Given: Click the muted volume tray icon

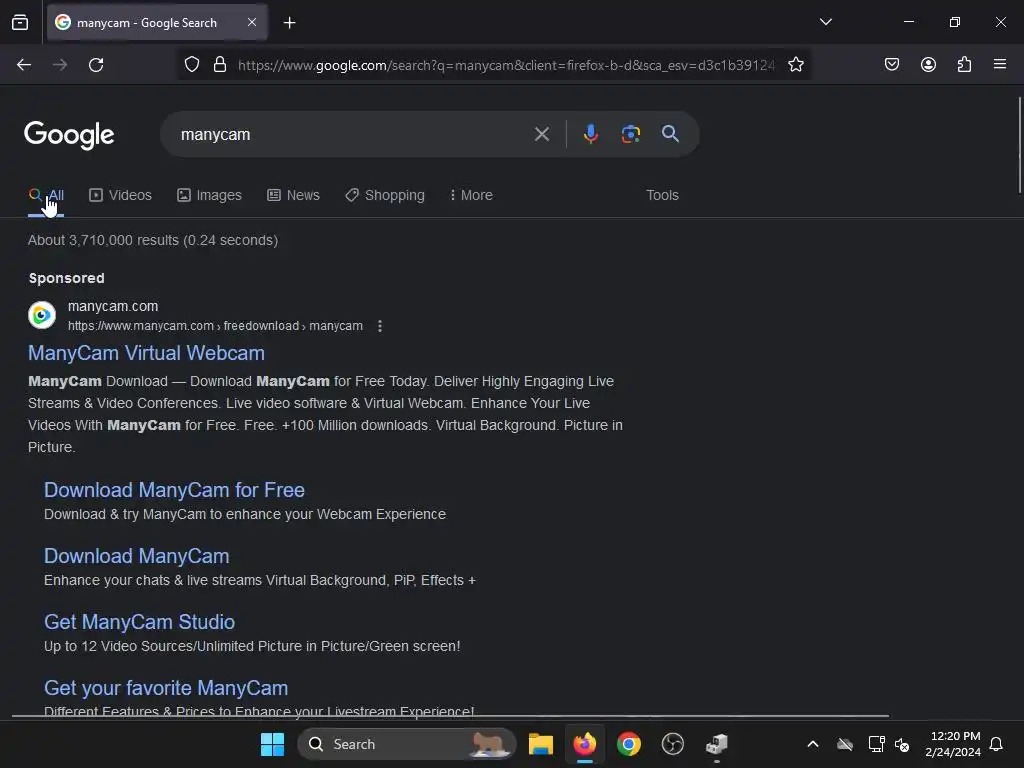Looking at the screenshot, I should coord(902,744).
